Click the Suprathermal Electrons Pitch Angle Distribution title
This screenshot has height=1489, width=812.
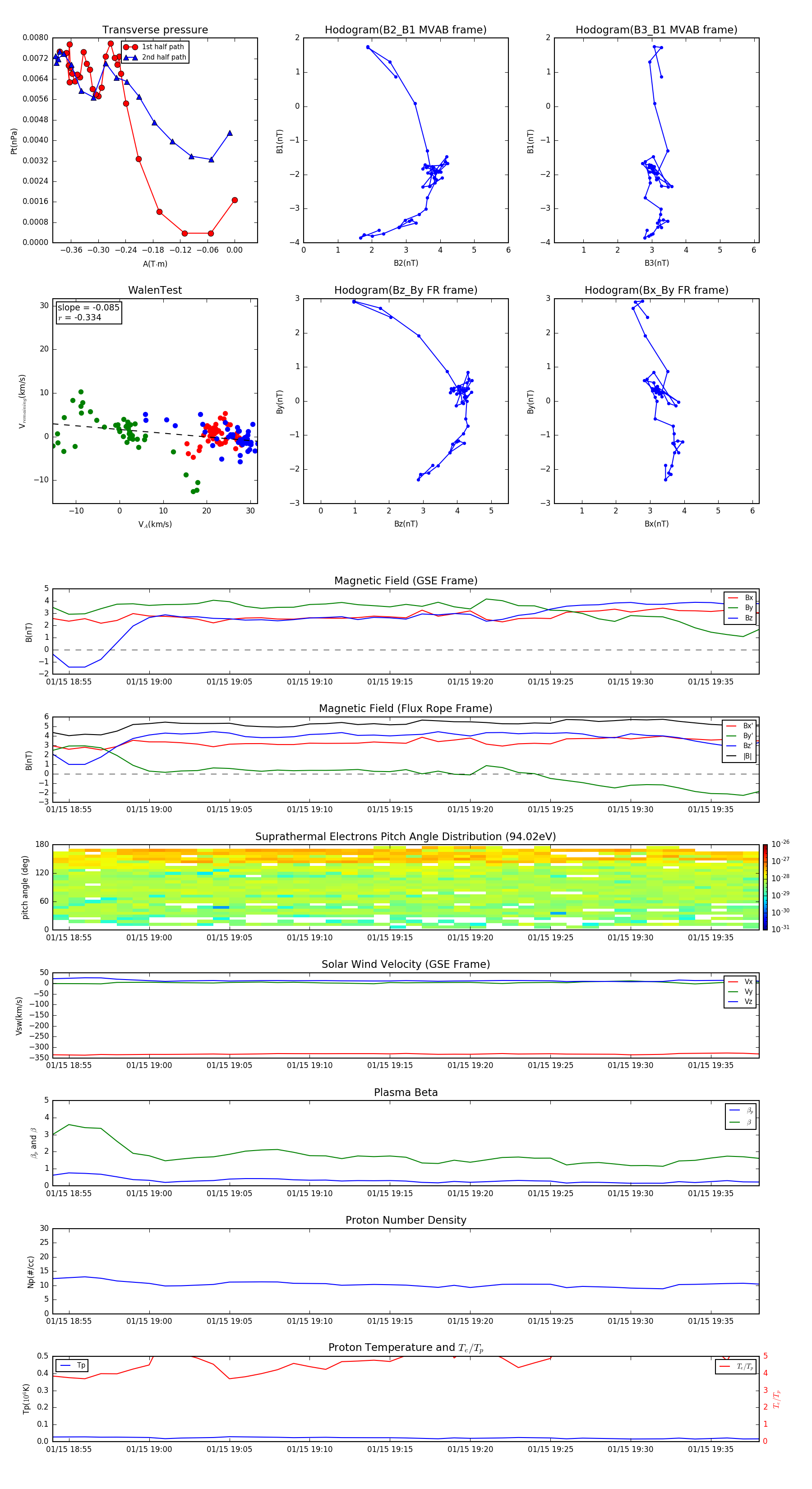tap(406, 837)
